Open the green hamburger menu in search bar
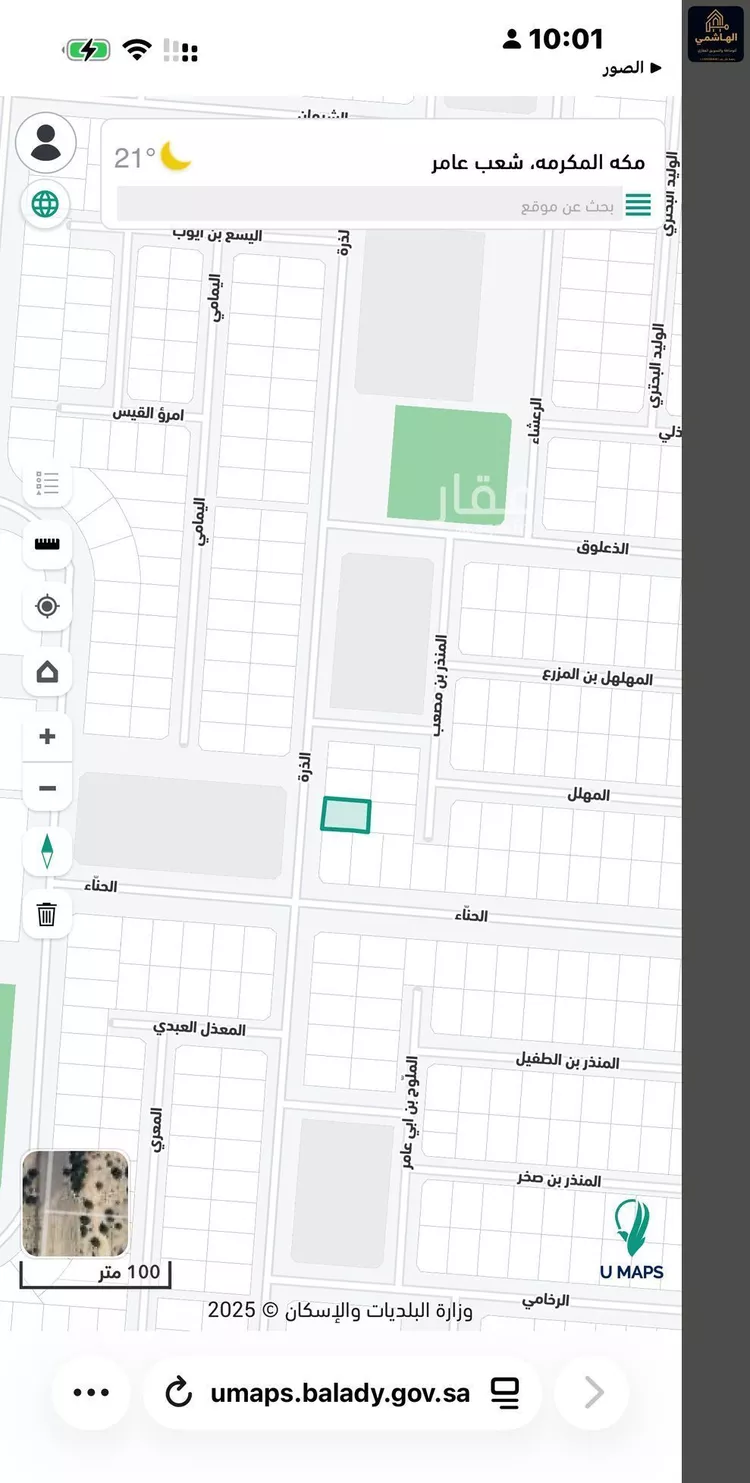Screen dimensions: 750x1483 (638, 206)
